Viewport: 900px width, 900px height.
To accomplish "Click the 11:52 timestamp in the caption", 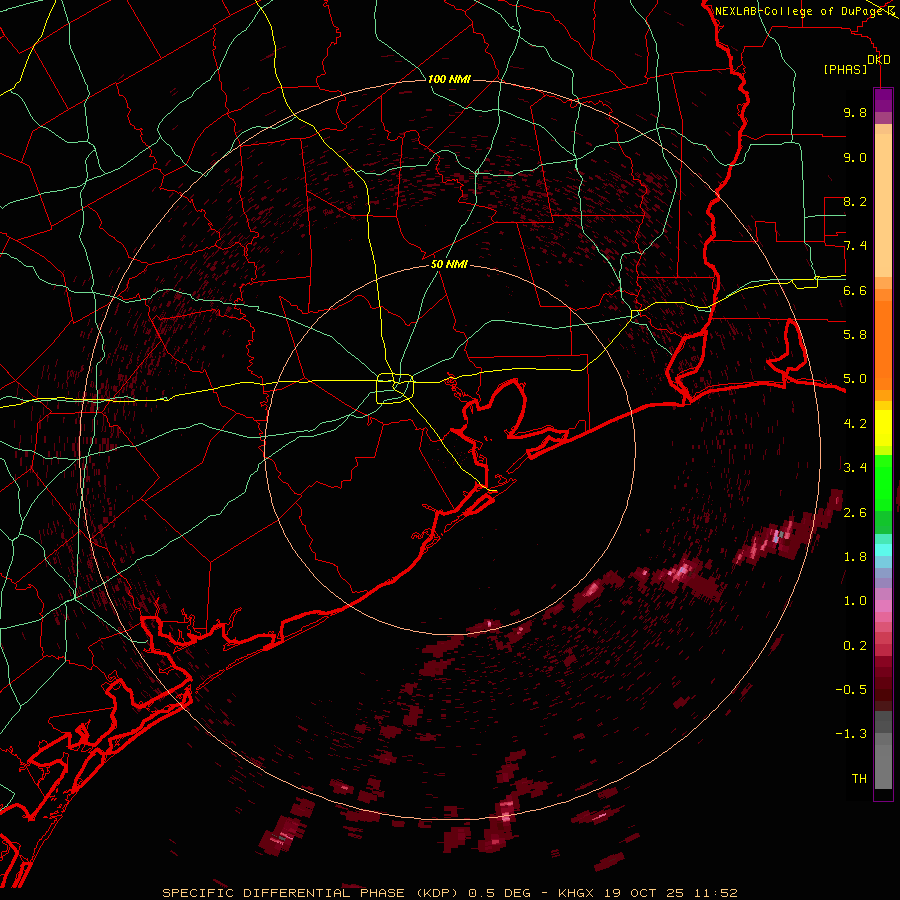I will pyautogui.click(x=714, y=893).
